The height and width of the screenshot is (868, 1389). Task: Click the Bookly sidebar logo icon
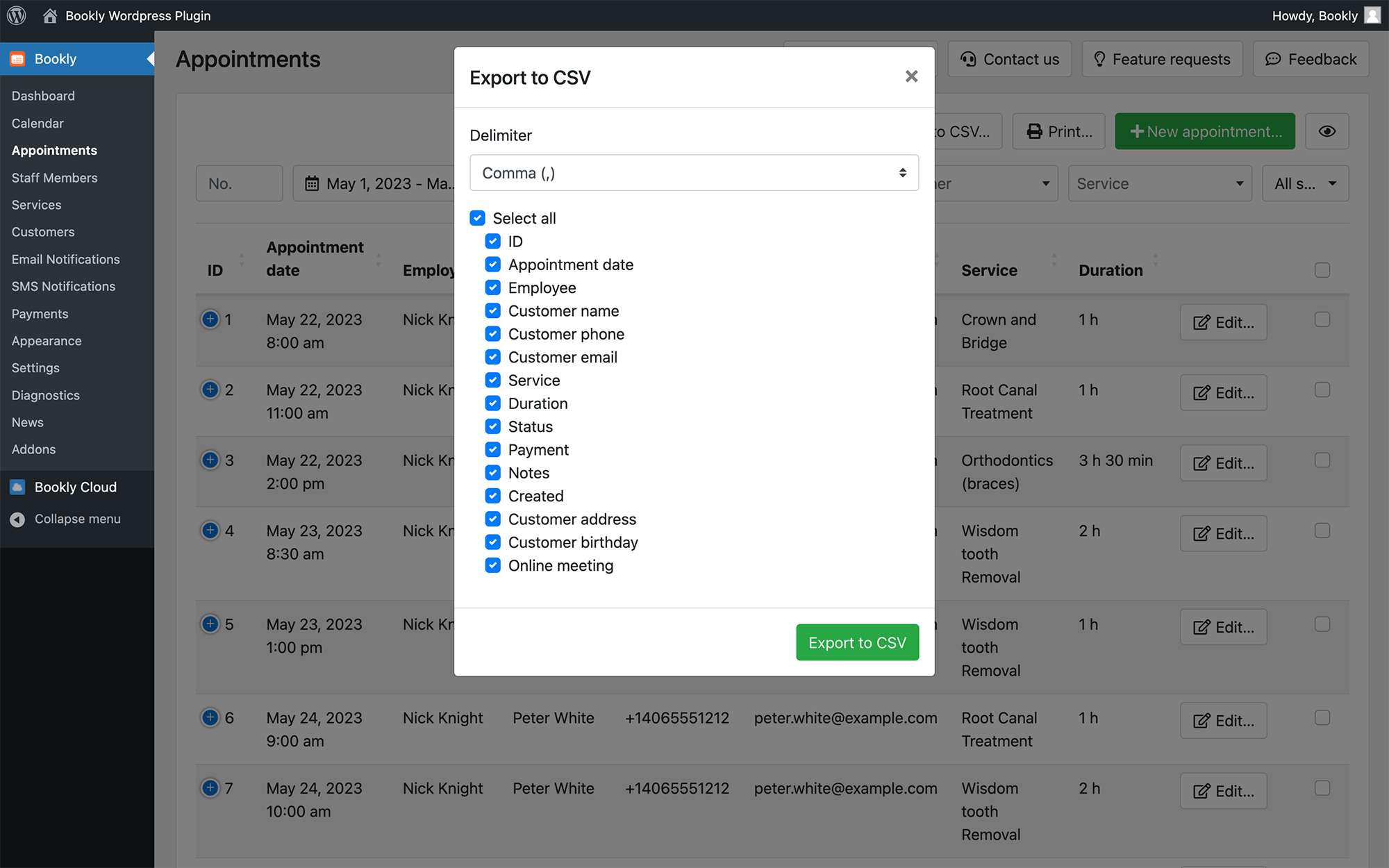tap(17, 59)
